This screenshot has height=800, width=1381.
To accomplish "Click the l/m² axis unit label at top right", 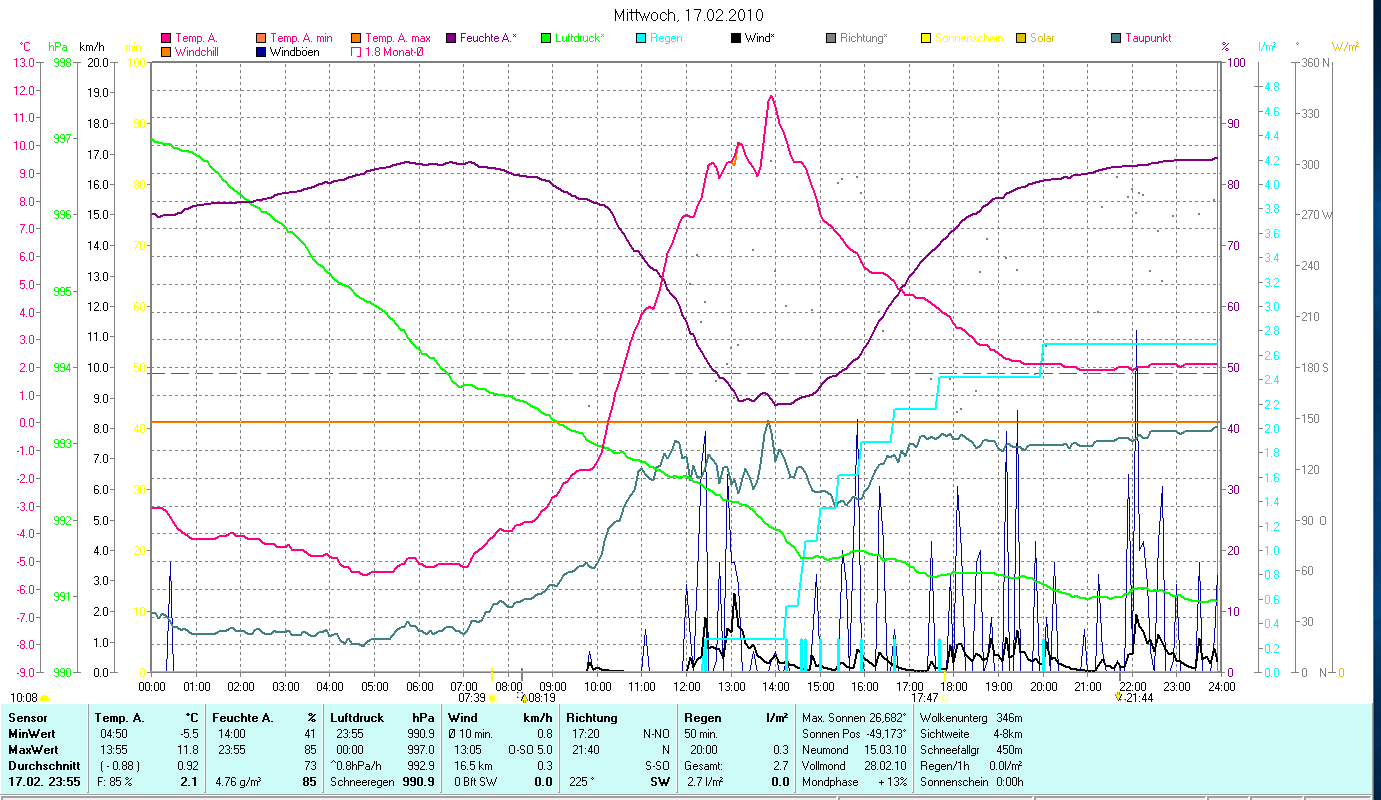I will (x=1267, y=46).
